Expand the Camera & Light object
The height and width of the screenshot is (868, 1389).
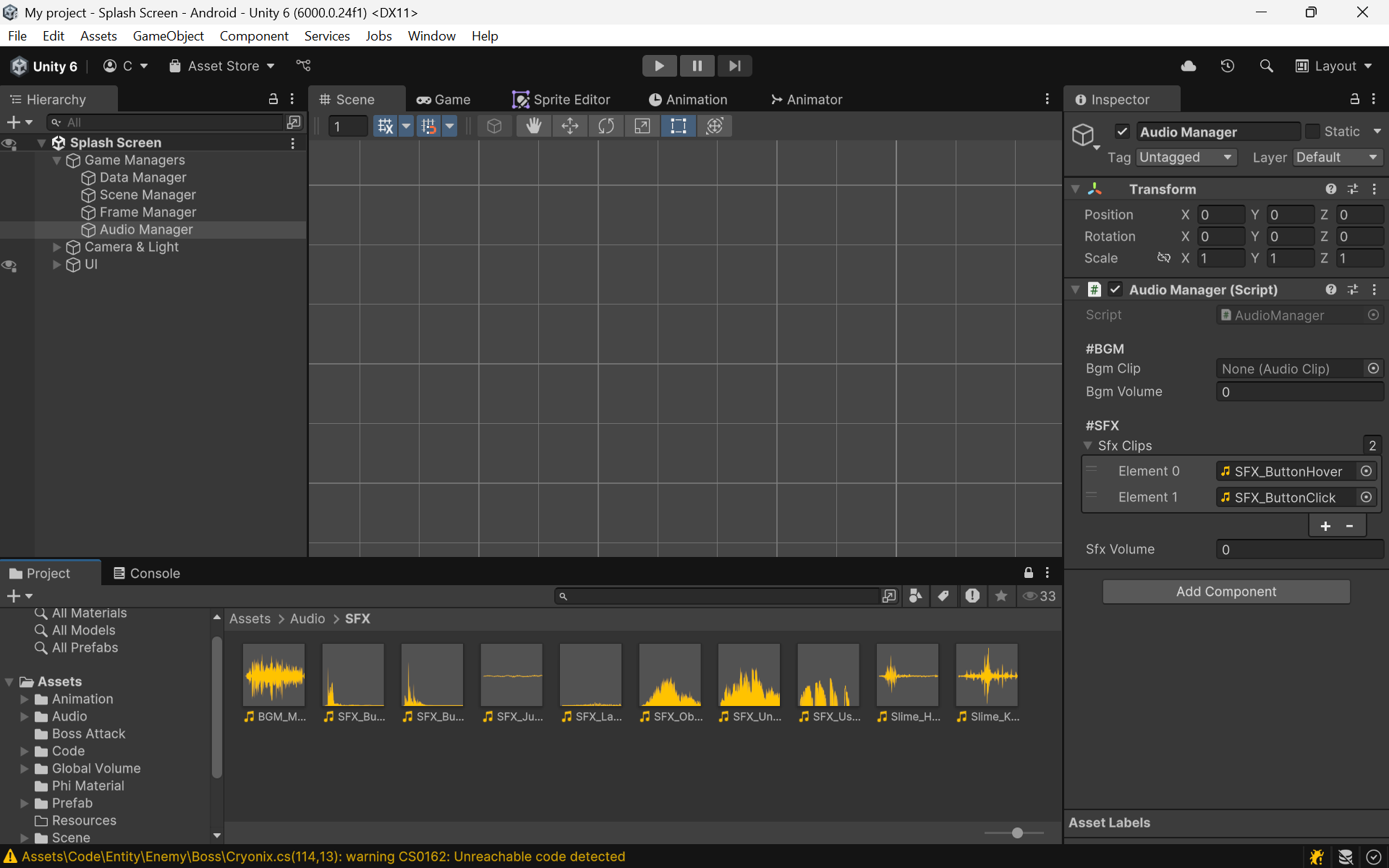(56, 247)
